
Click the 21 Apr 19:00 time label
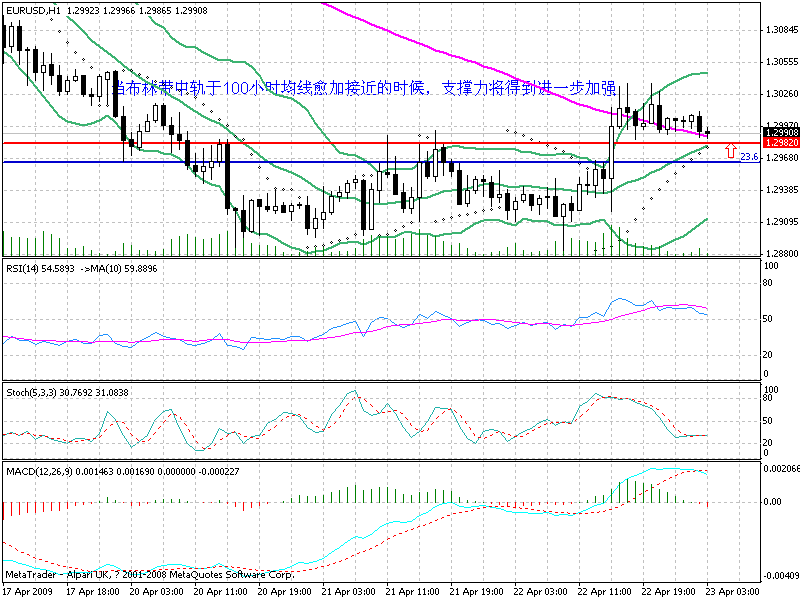476,592
